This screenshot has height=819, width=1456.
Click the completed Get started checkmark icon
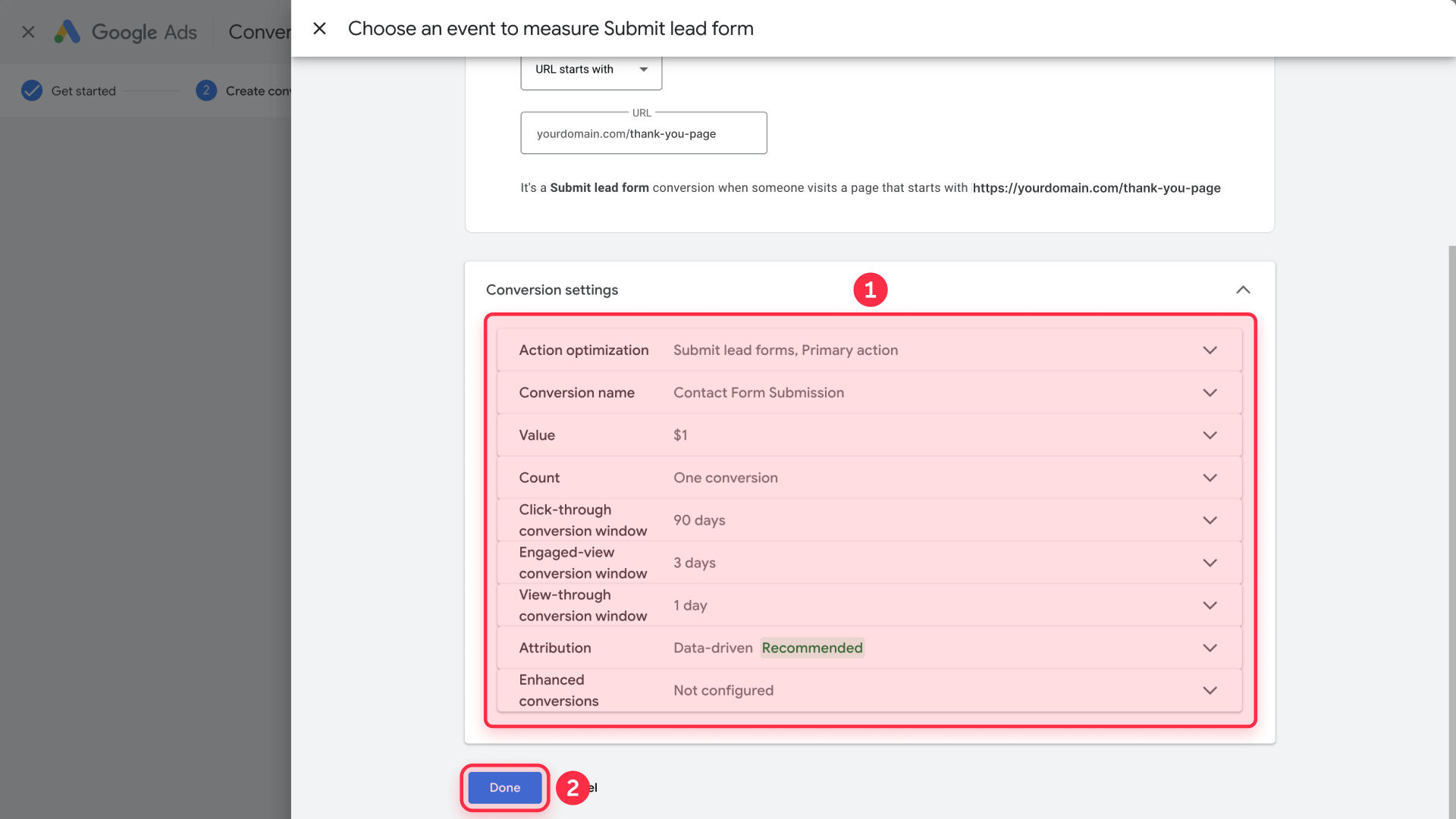[x=31, y=90]
